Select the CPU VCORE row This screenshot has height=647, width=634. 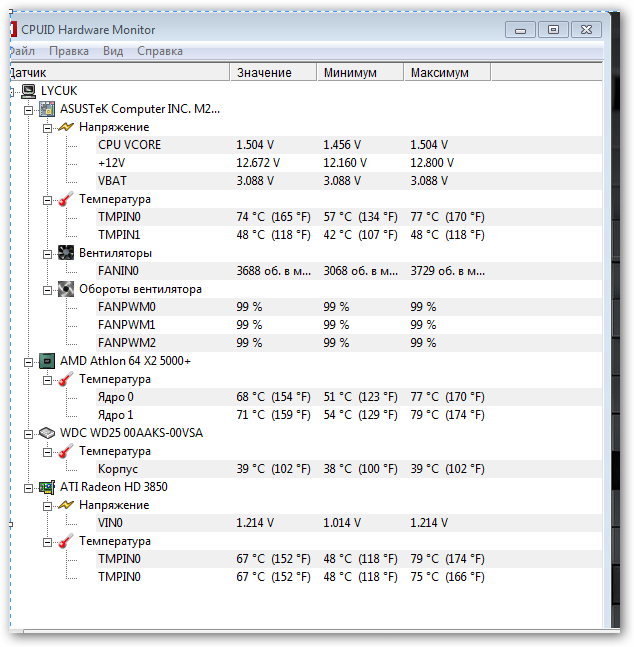349,145
